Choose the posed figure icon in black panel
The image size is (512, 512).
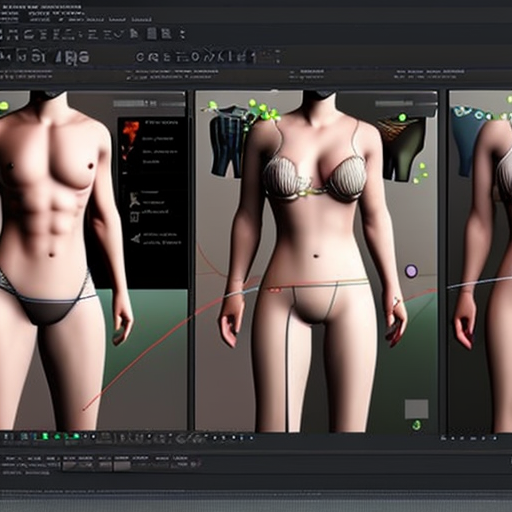point(134,199)
